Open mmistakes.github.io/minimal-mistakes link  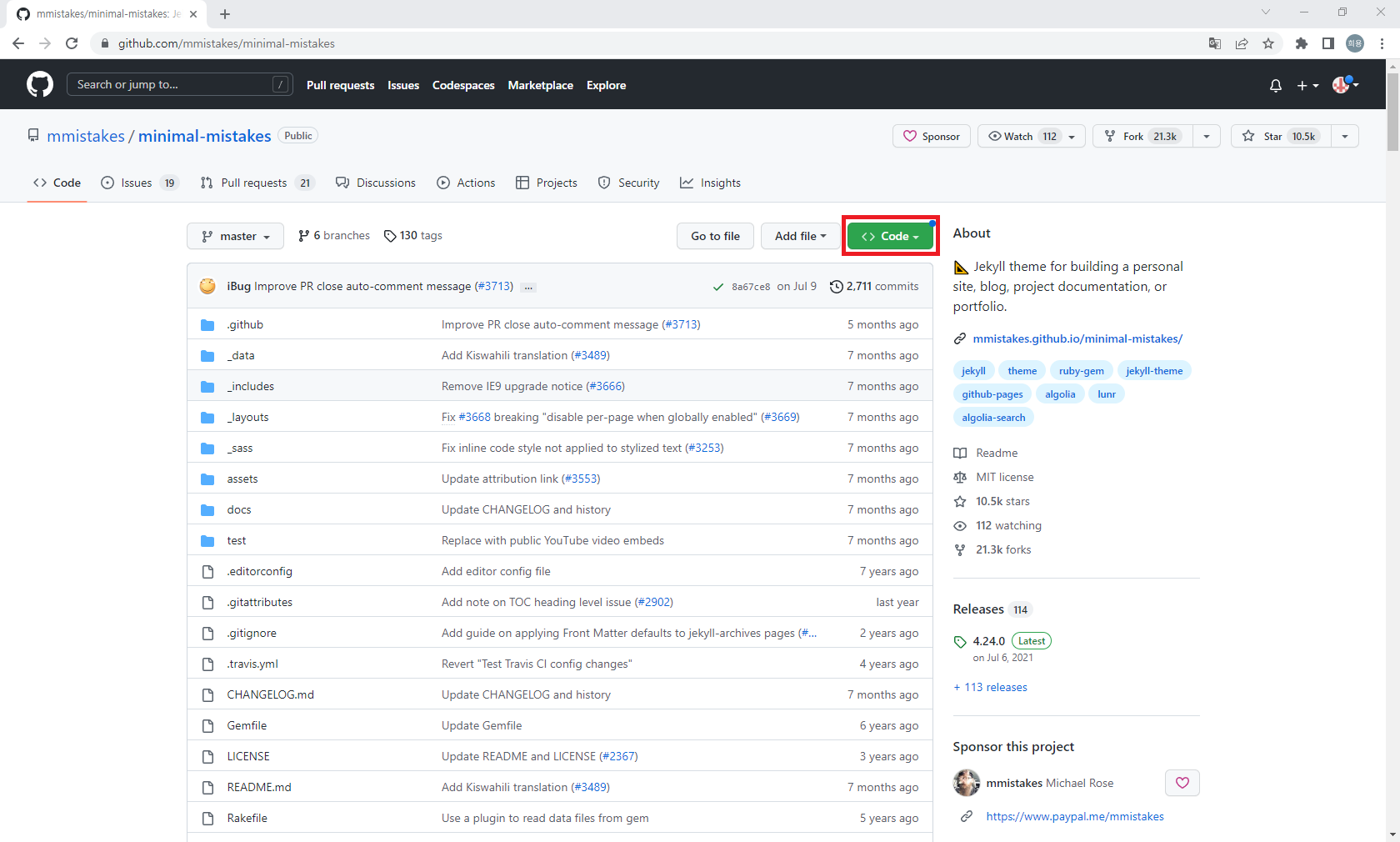coord(1077,338)
